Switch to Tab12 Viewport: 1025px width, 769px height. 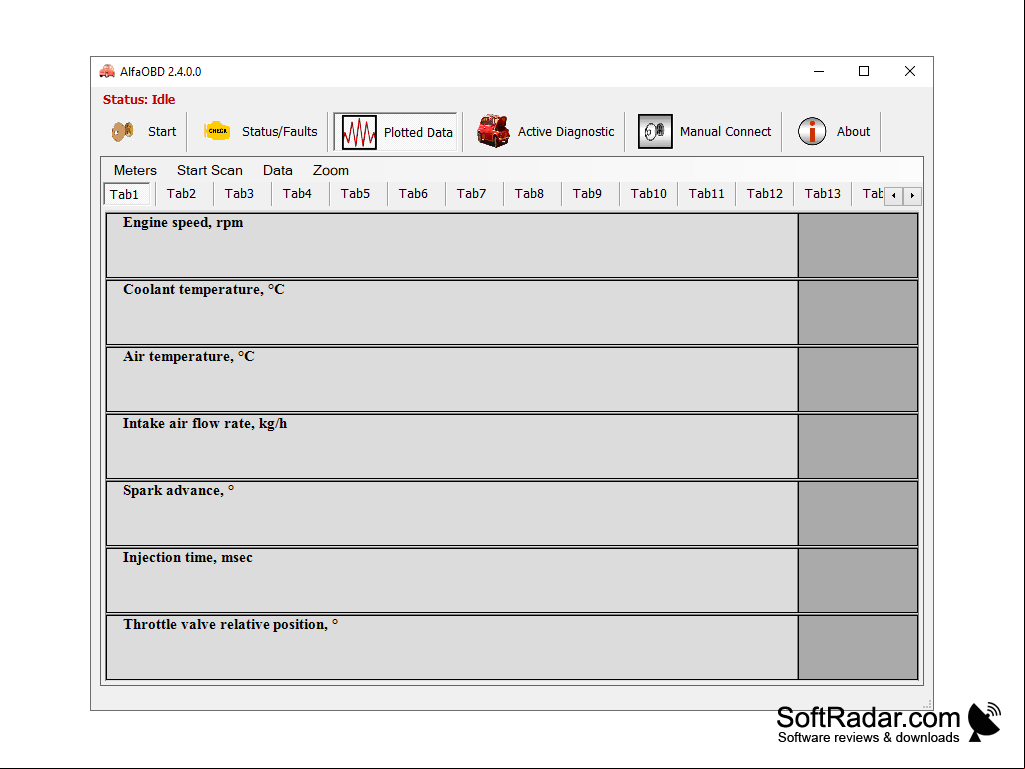tap(765, 194)
